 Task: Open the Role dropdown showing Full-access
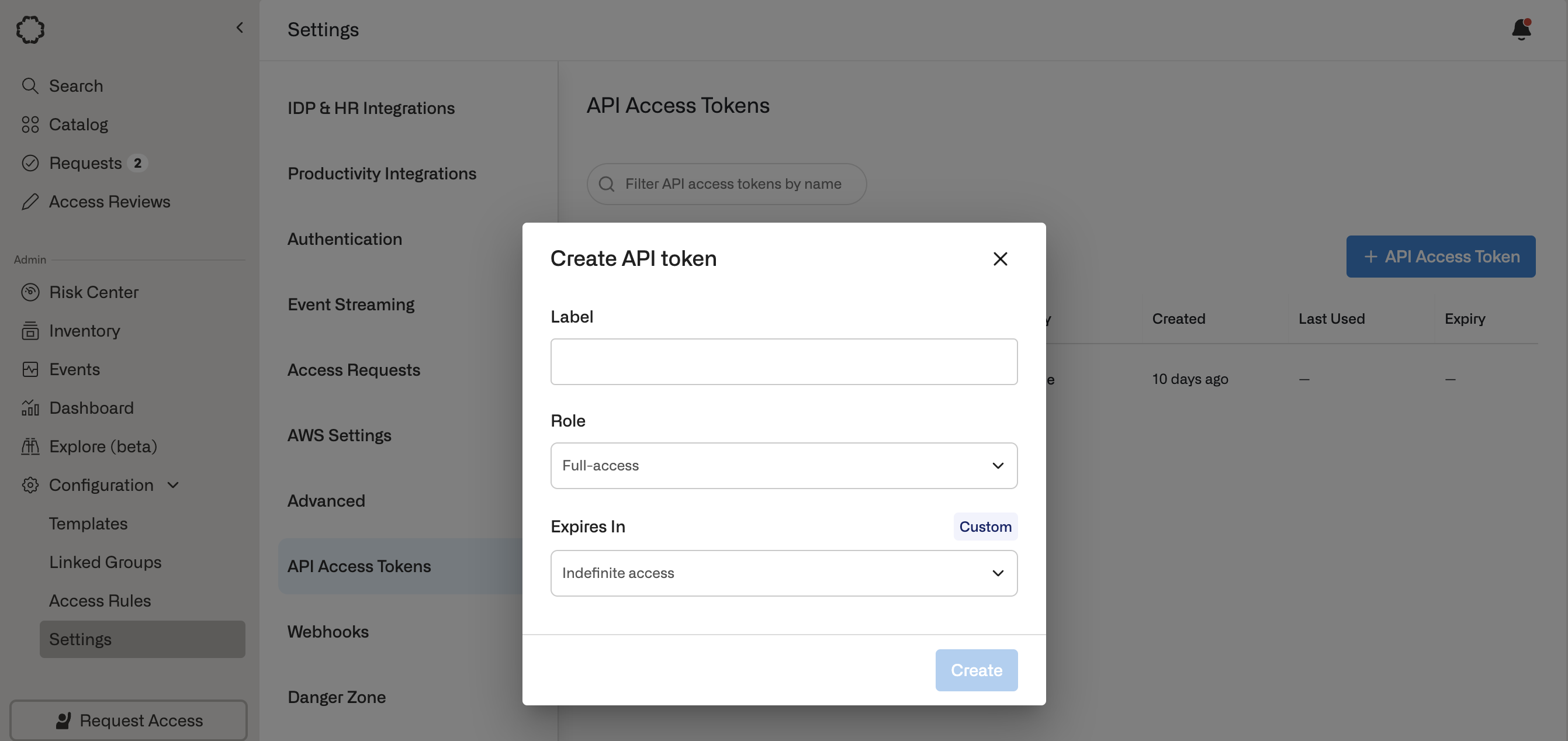[x=783, y=466]
